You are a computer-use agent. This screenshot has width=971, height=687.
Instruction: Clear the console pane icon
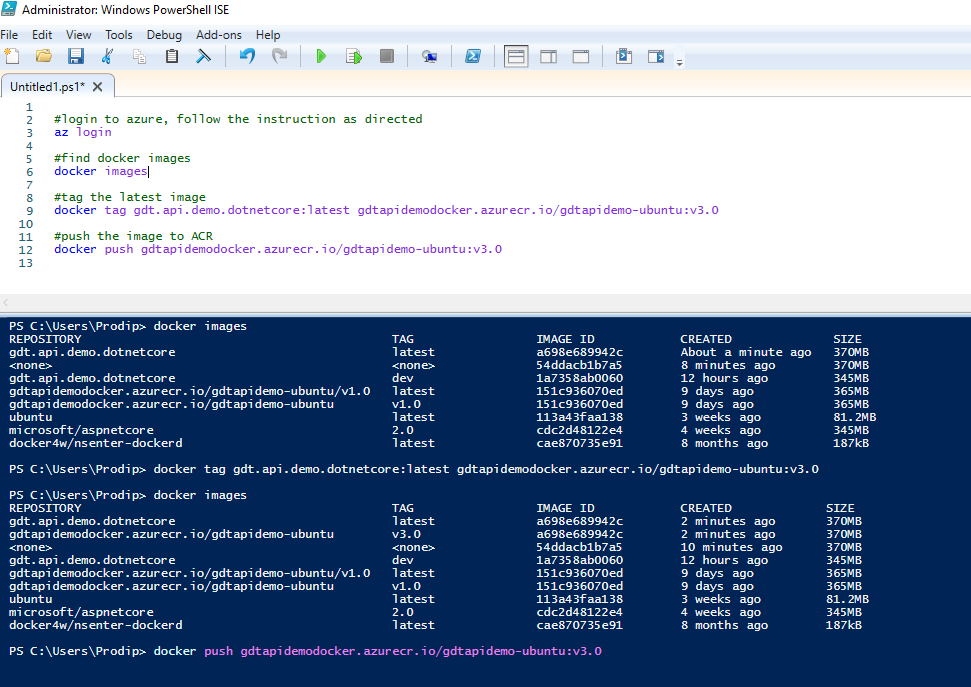pos(203,56)
